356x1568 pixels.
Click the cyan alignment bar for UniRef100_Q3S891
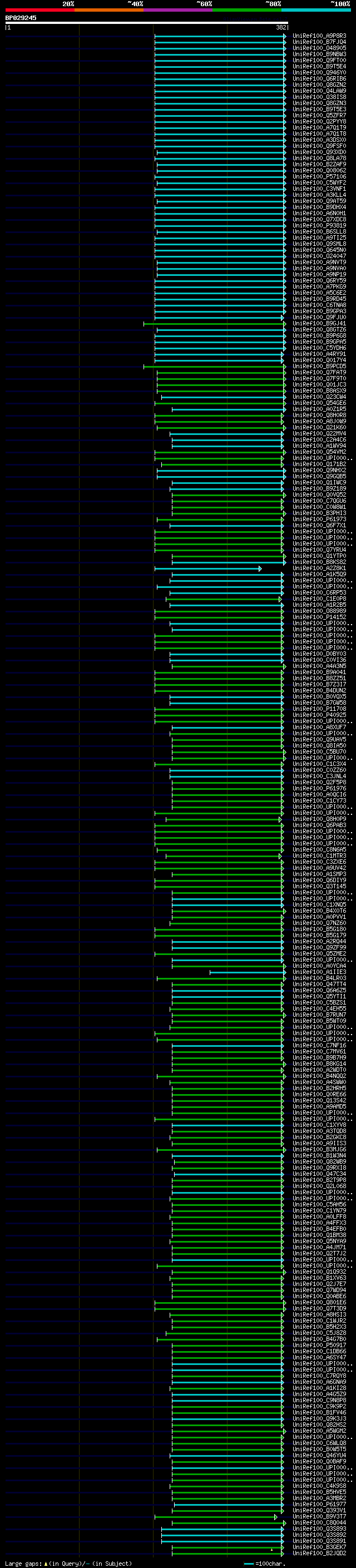pyautogui.click(x=222, y=1541)
